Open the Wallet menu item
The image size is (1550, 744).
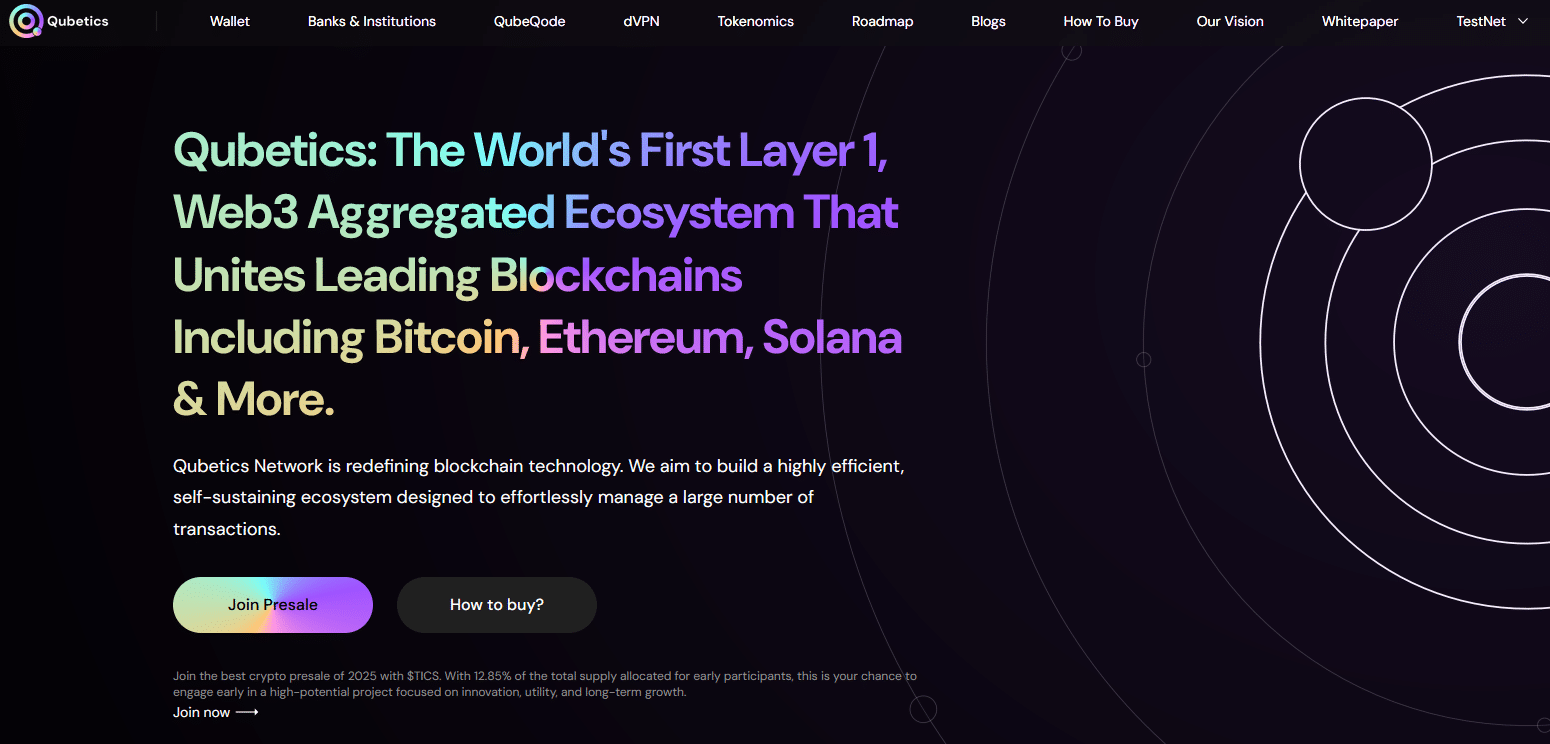pyautogui.click(x=230, y=21)
